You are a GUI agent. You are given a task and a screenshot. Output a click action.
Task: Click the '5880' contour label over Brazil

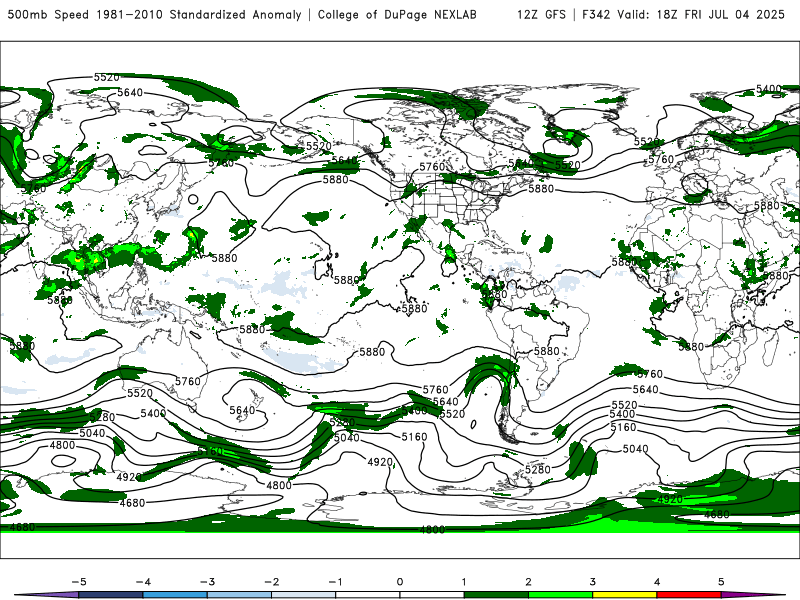tap(546, 351)
